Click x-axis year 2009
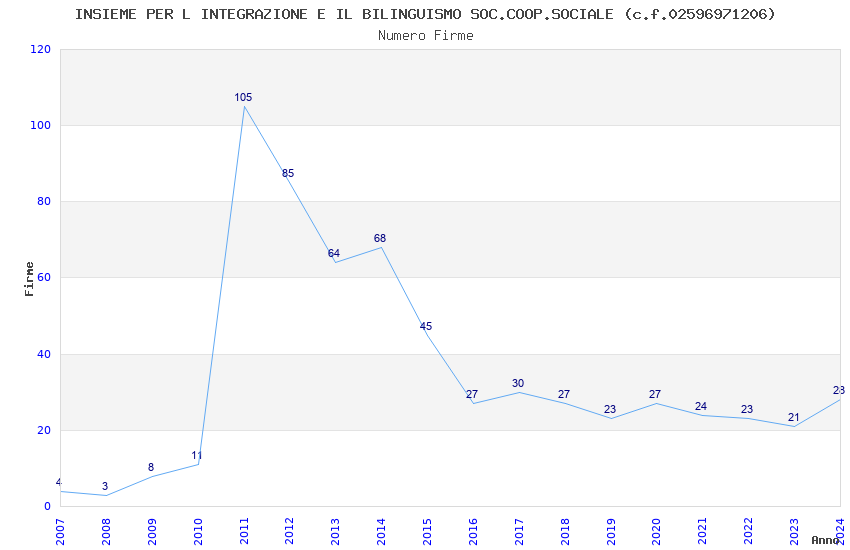The image size is (850, 550). [152, 532]
